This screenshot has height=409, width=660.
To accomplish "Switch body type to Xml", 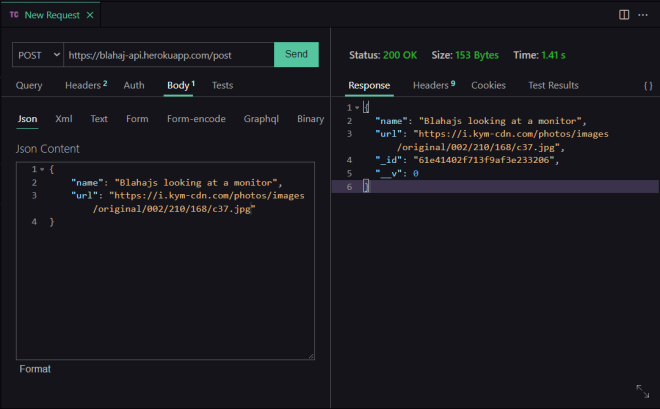I will (x=64, y=119).
